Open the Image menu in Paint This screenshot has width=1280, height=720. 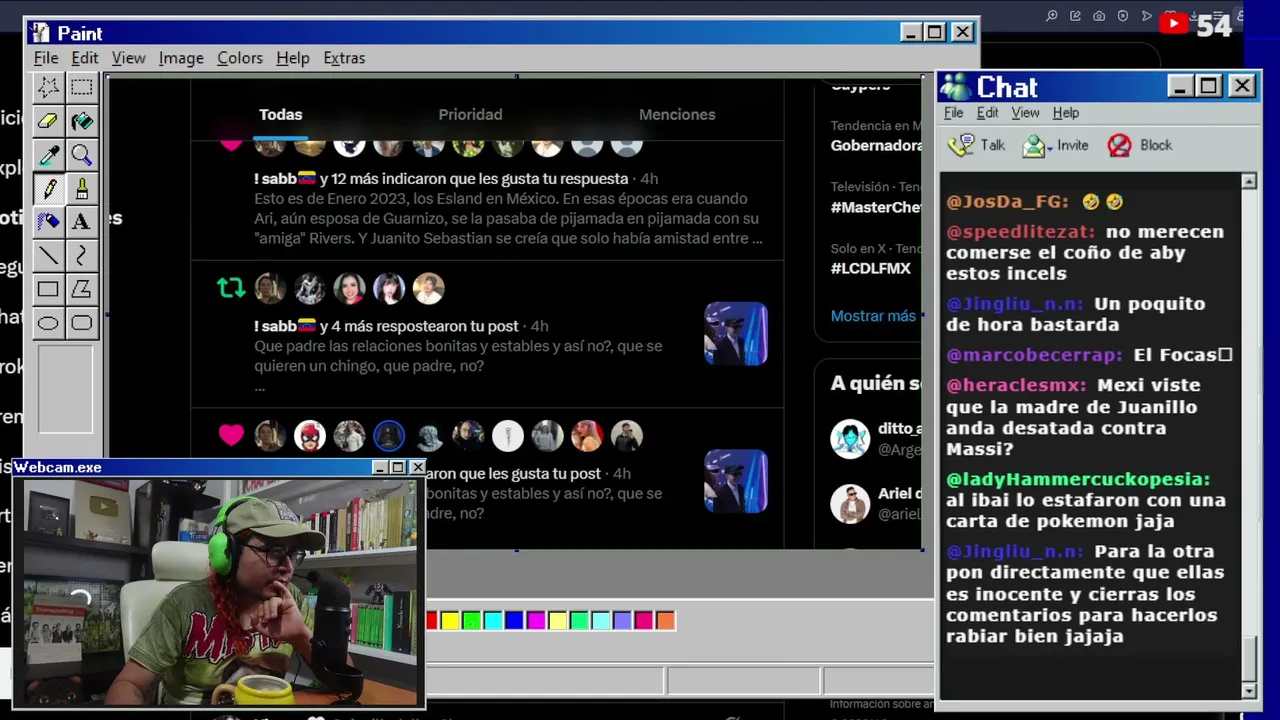[181, 58]
